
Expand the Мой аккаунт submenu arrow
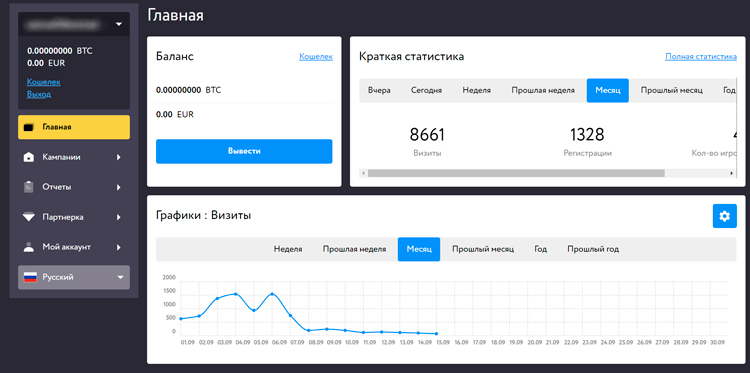(x=119, y=247)
